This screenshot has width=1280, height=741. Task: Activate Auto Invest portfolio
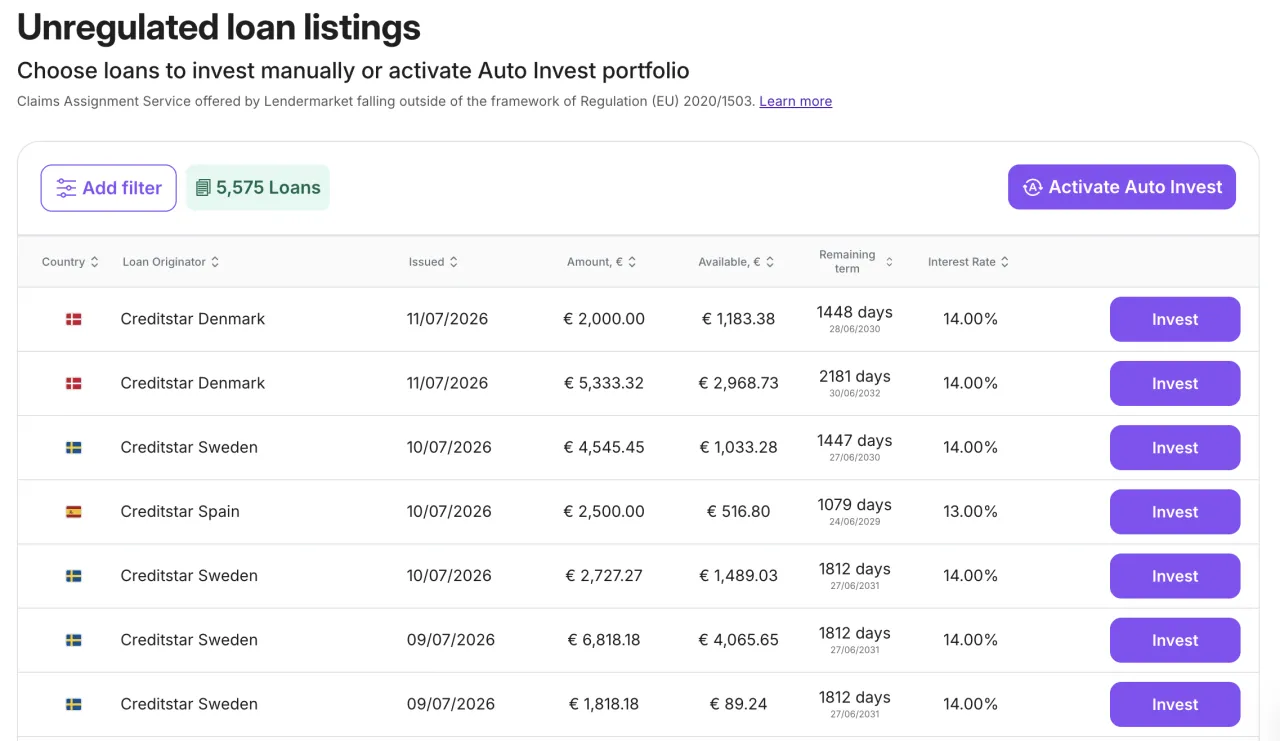click(1122, 187)
